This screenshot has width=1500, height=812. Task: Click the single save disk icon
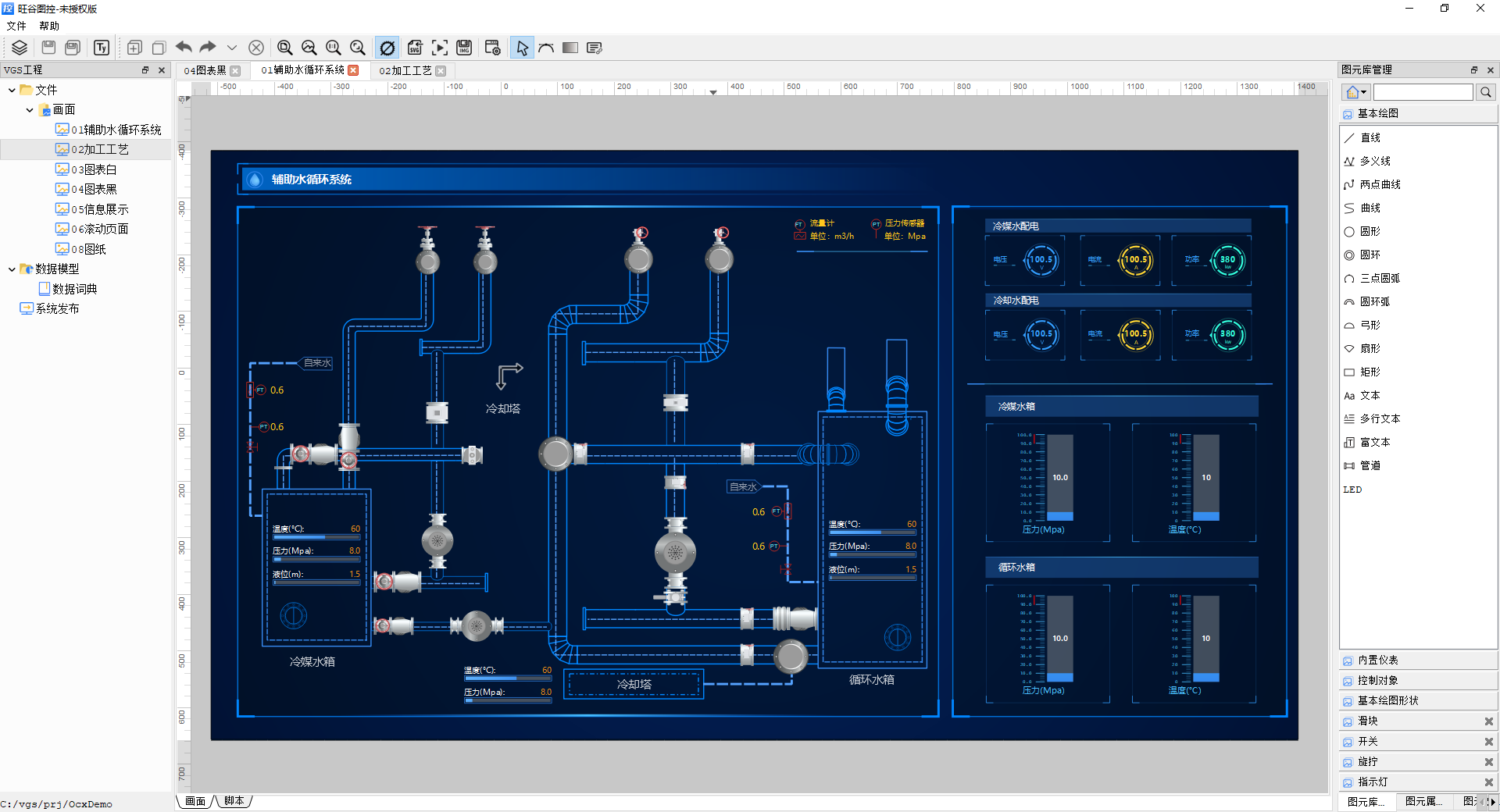(48, 48)
